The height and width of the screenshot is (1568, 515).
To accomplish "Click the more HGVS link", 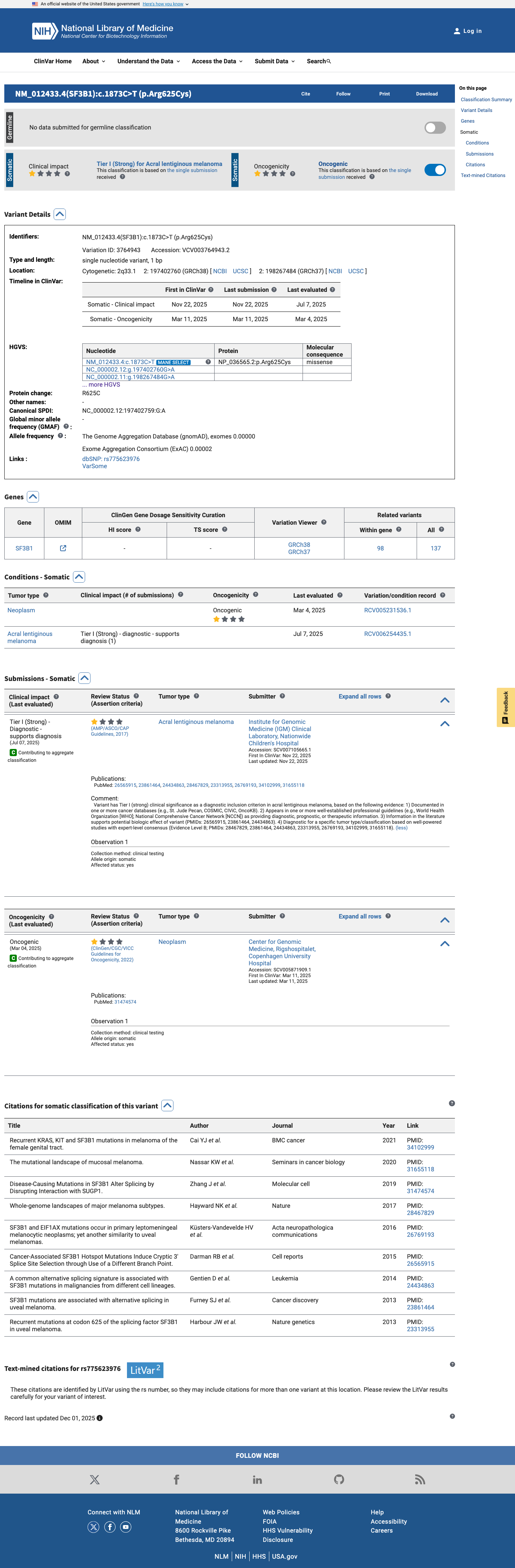I will pyautogui.click(x=101, y=385).
